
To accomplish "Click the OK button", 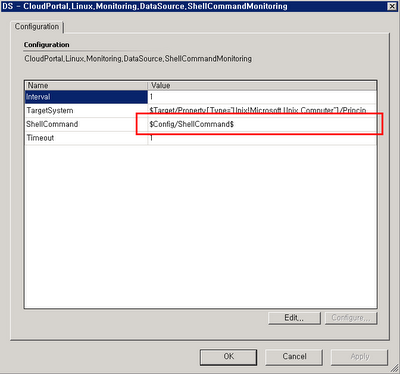I will pyautogui.click(x=229, y=357).
